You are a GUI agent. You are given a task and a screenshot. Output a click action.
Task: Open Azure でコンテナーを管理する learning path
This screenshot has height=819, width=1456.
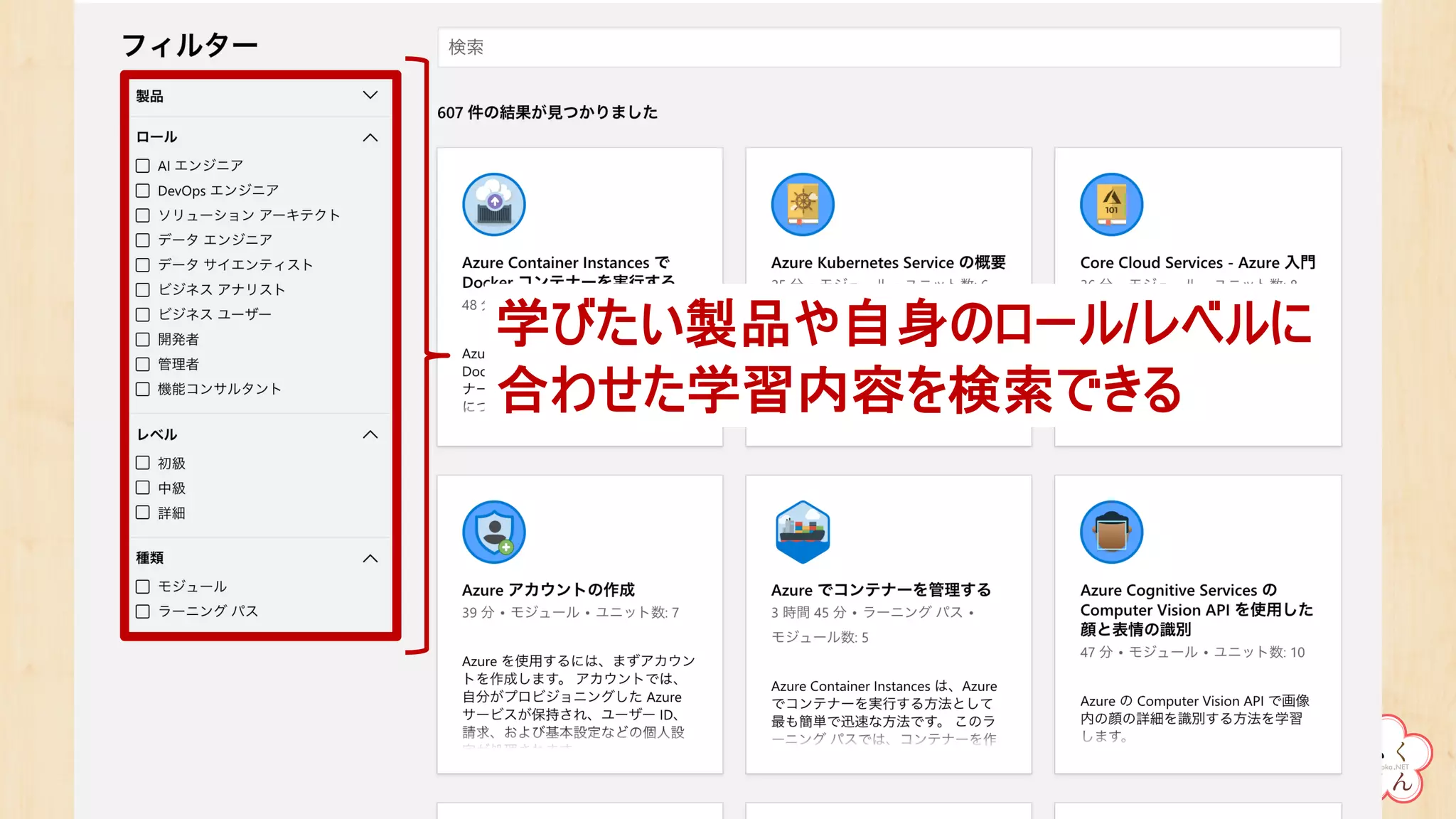tap(881, 589)
